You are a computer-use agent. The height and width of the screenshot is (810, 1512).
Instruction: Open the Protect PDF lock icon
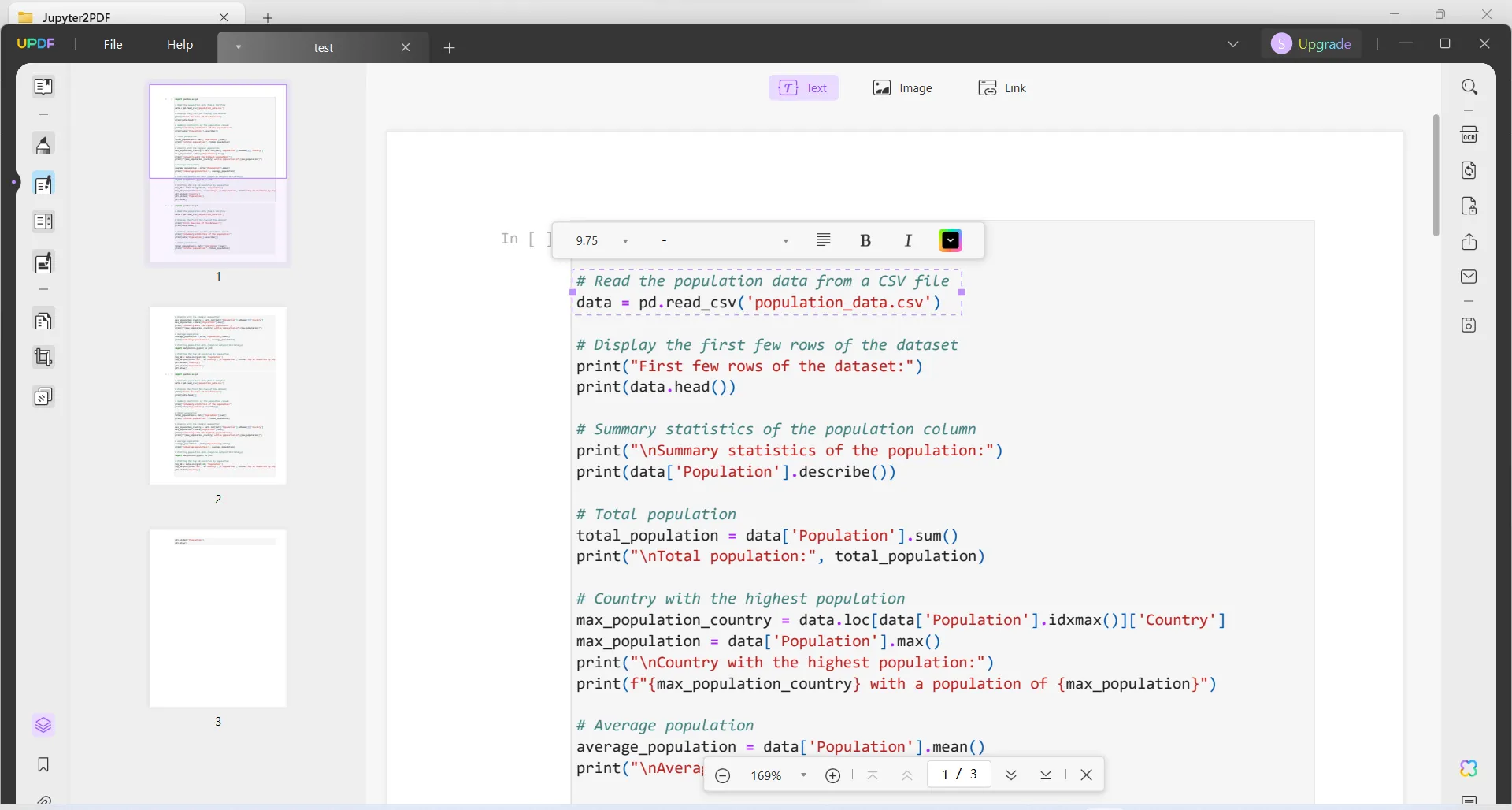click(1469, 206)
